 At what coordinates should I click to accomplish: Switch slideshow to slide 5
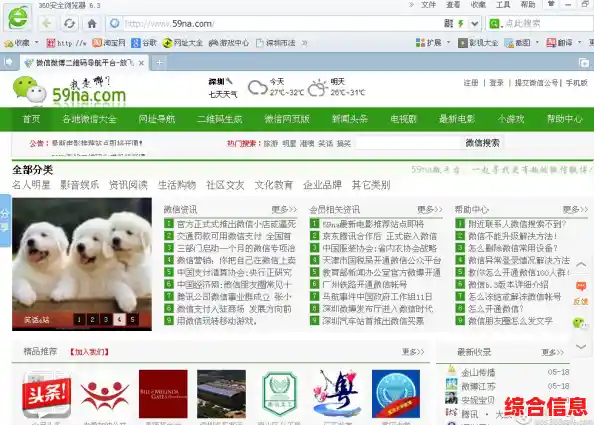click(133, 320)
